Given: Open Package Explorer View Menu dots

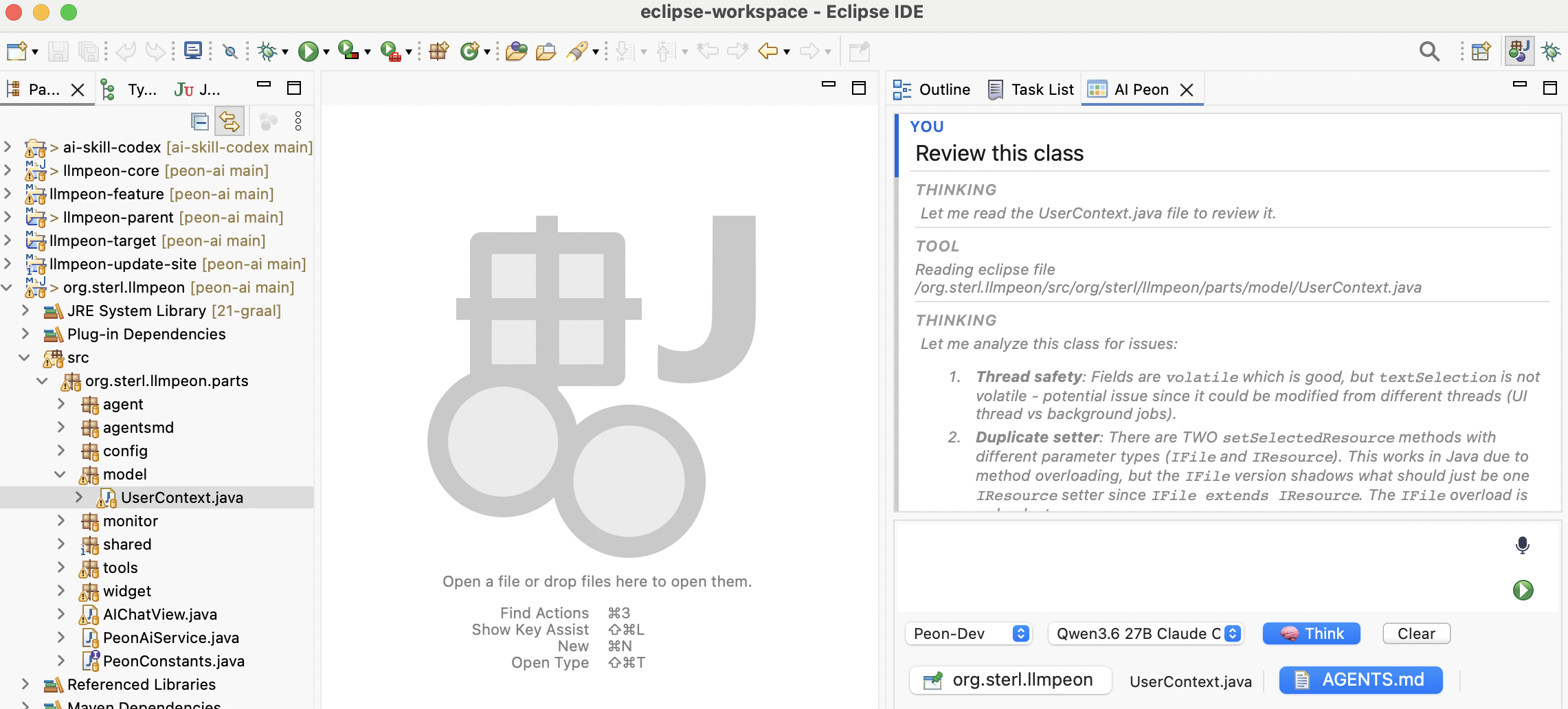Looking at the screenshot, I should point(298,122).
